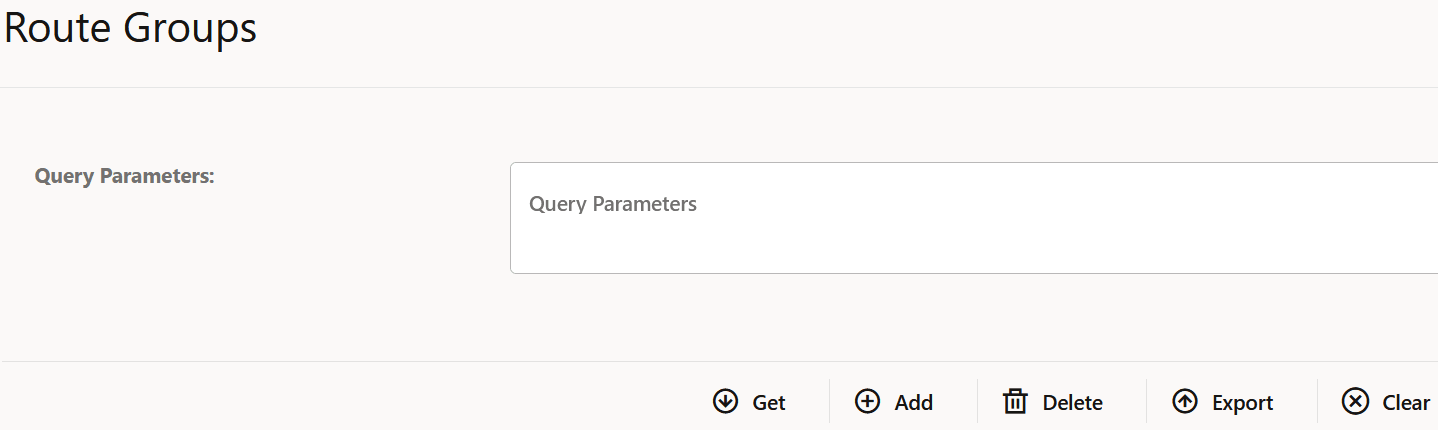Screen dimensions: 1438x430
Task: Click blank space below placeholder in Query Parameters box
Action: tap(900, 248)
